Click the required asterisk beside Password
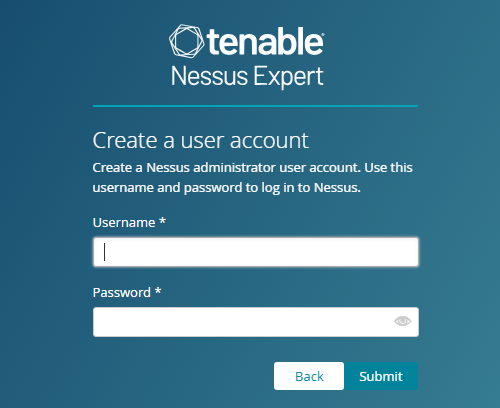Screen dimensions: 500x408 pos(158,291)
